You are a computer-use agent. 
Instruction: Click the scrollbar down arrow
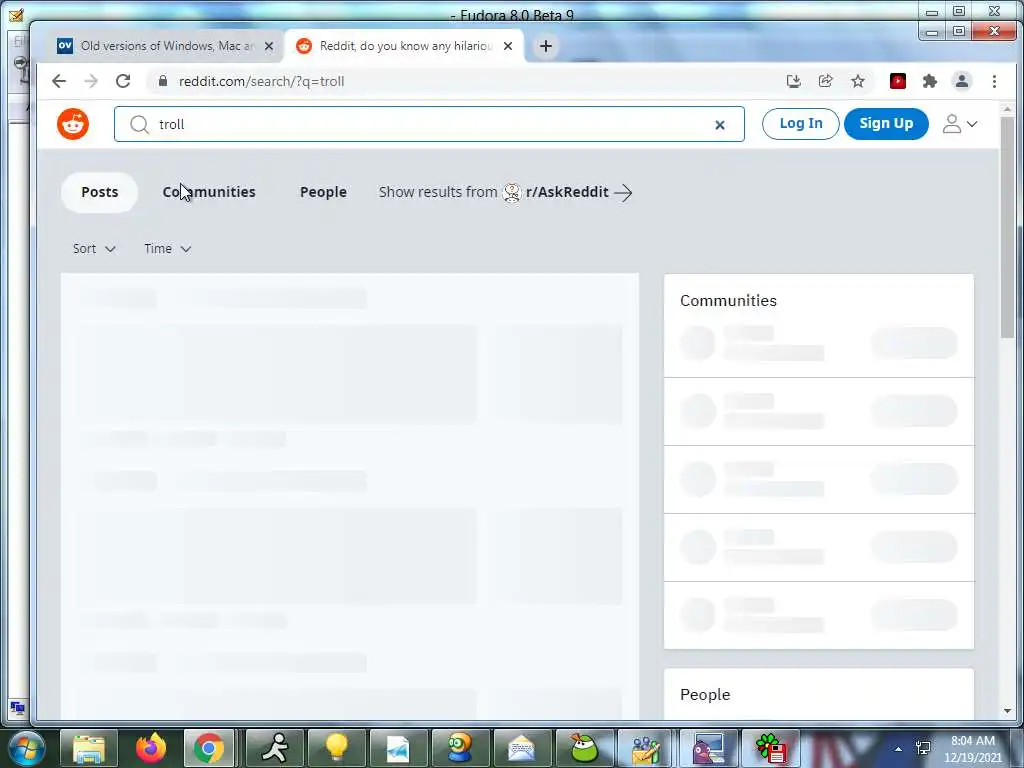[x=1007, y=711]
